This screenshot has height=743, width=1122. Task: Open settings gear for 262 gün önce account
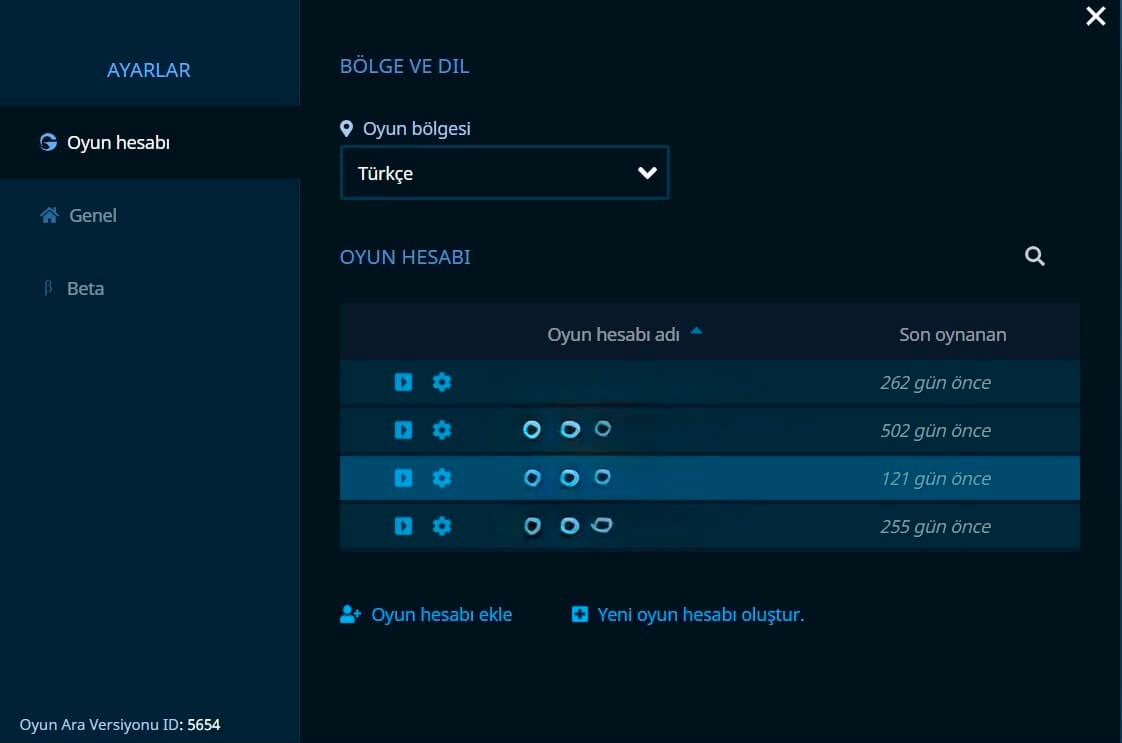pyautogui.click(x=442, y=382)
